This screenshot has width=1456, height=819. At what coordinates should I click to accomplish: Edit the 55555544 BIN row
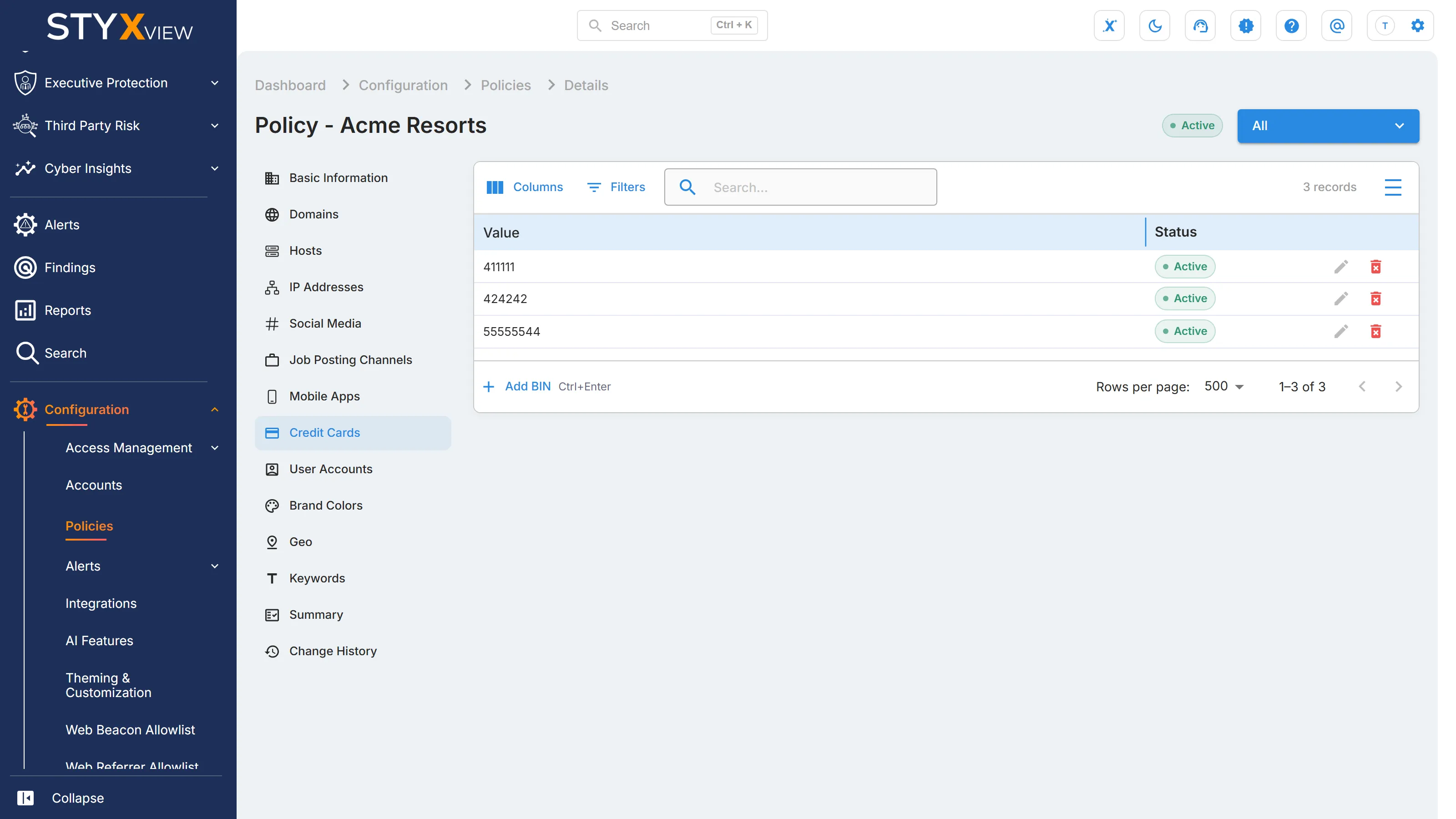tap(1341, 331)
